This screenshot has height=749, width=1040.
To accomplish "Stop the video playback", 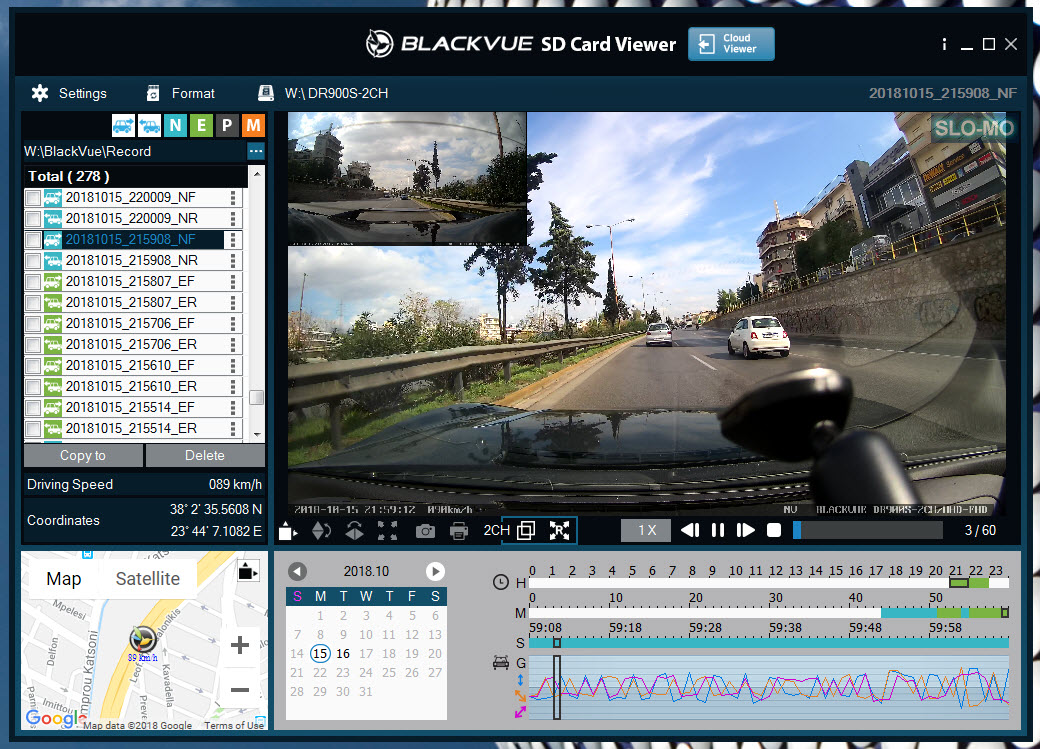I will click(x=774, y=531).
